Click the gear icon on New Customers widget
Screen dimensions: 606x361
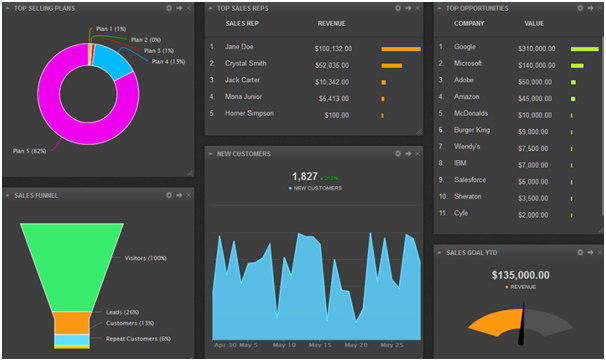(398, 154)
